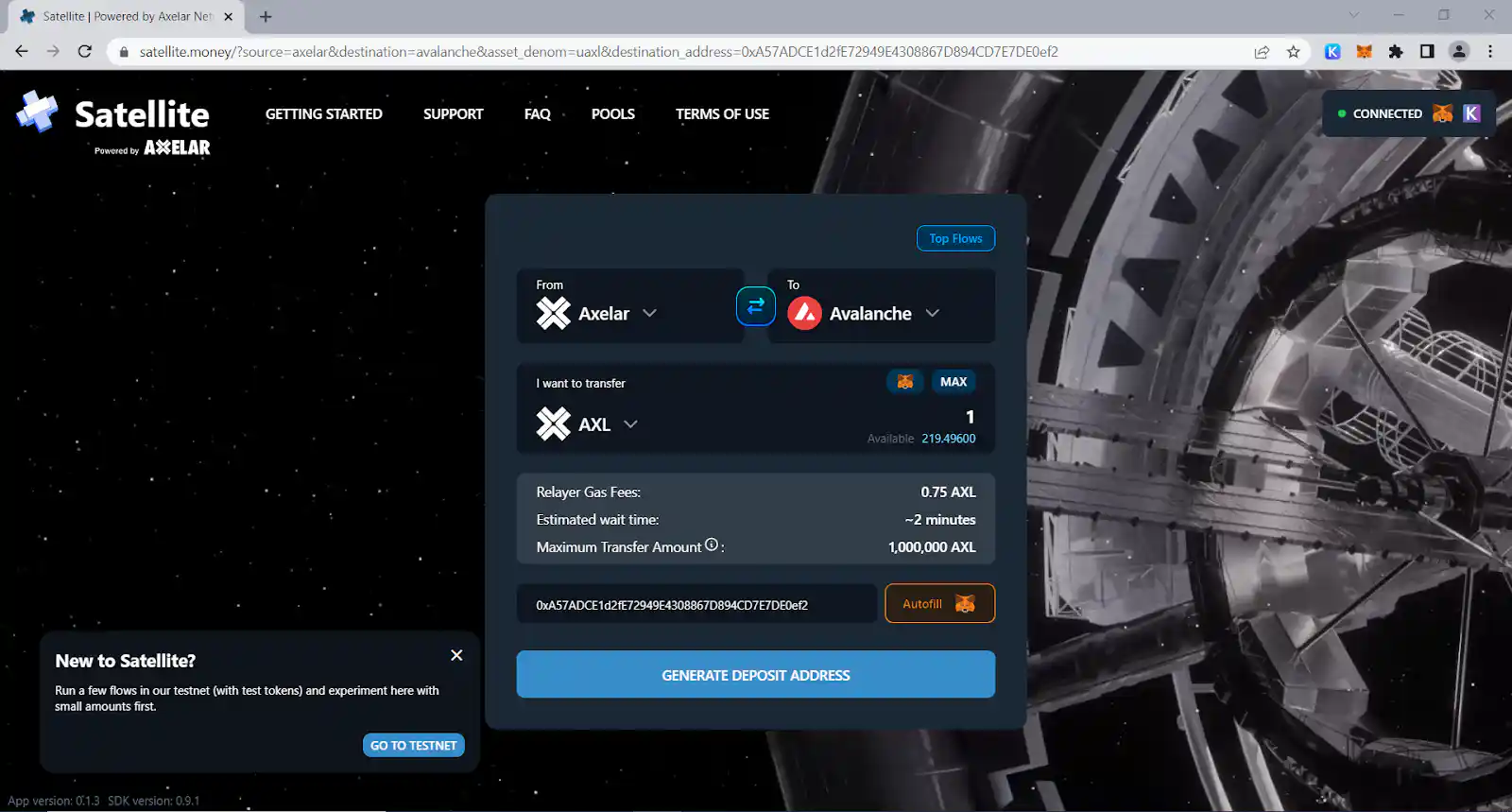Click 'Powered by AXELAR' text

[152, 148]
